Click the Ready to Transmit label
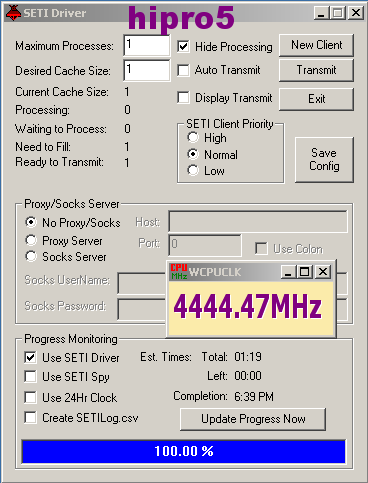Image resolution: width=368 pixels, height=483 pixels. pyautogui.click(x=59, y=162)
